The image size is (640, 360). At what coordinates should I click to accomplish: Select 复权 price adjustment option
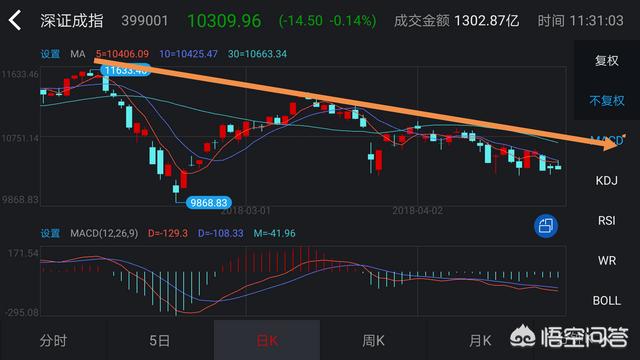[607, 61]
